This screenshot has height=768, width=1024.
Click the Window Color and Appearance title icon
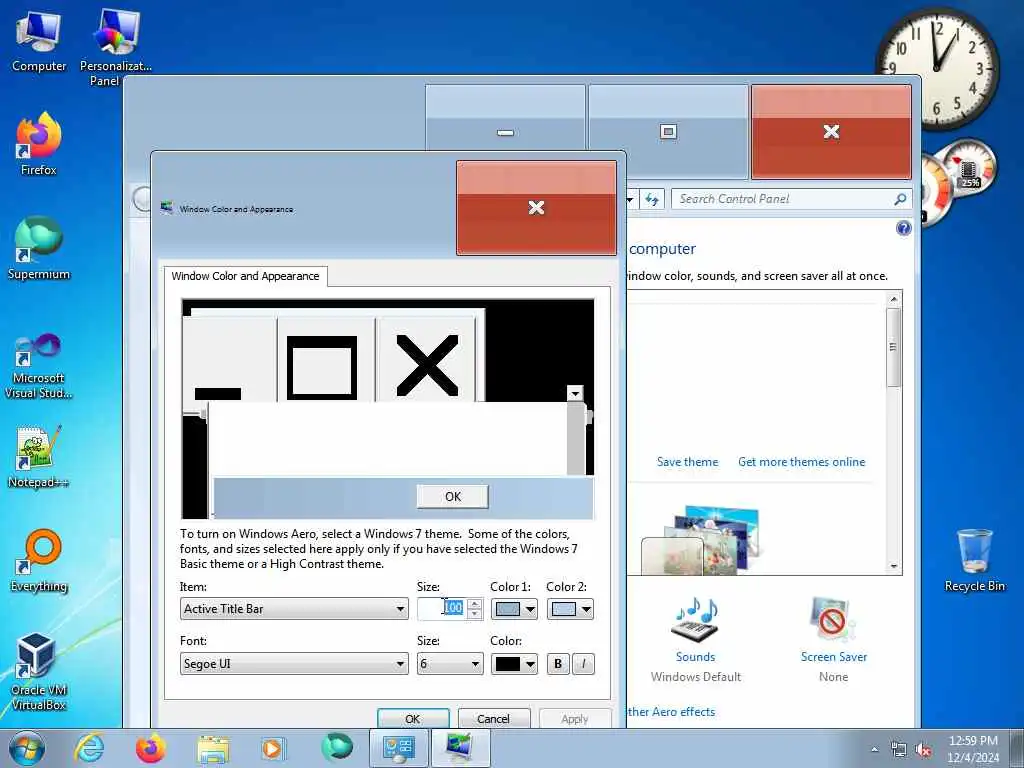[x=167, y=208]
